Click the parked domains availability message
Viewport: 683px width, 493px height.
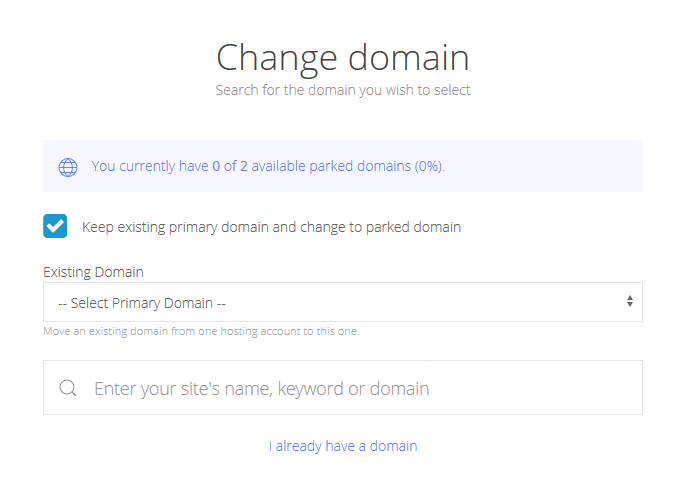268,166
